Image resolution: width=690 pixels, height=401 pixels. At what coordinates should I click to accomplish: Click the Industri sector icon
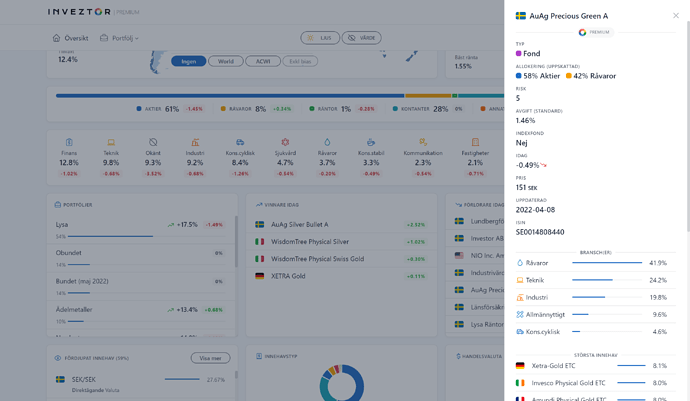[x=195, y=142]
